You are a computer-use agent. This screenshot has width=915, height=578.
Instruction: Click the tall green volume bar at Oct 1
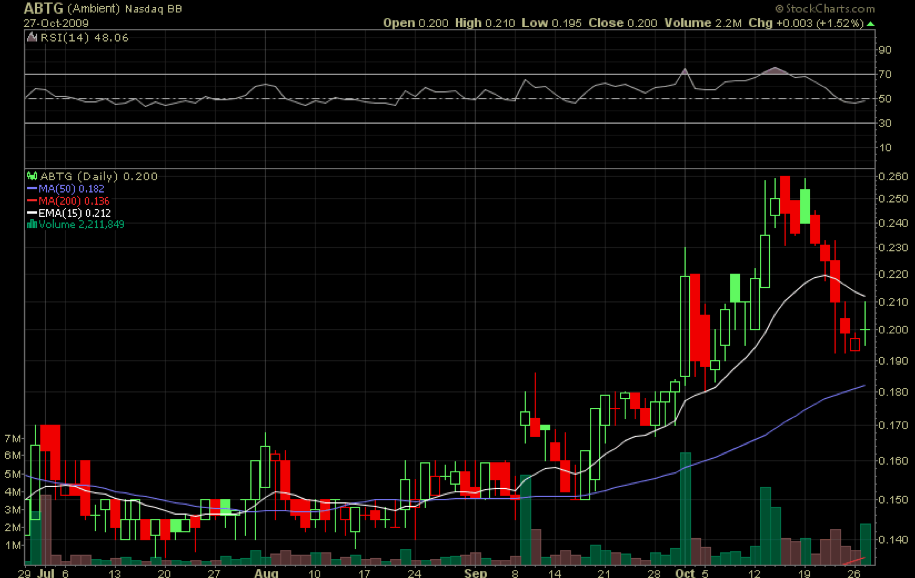[686, 509]
